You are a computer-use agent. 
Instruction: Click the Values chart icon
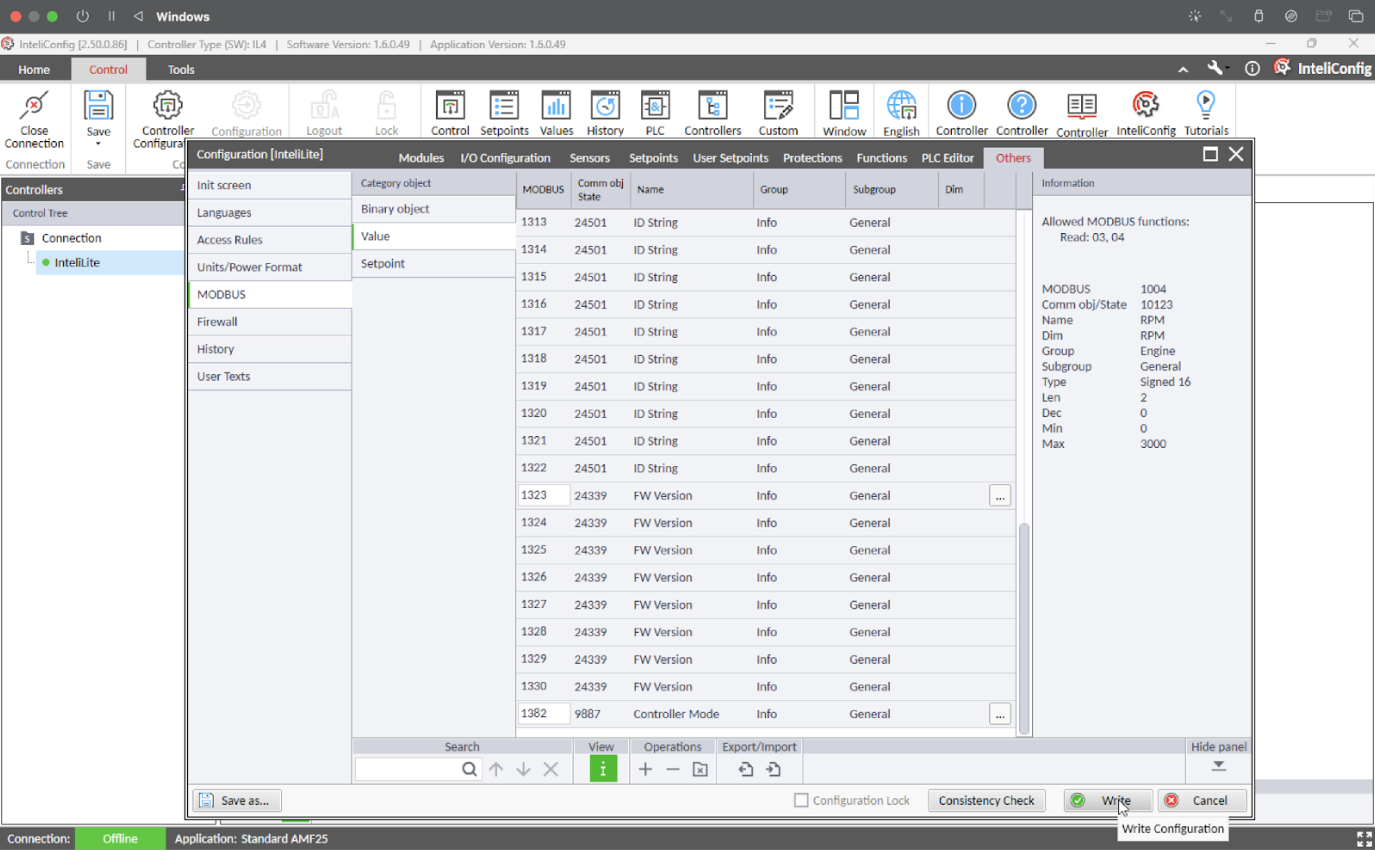pyautogui.click(x=556, y=106)
